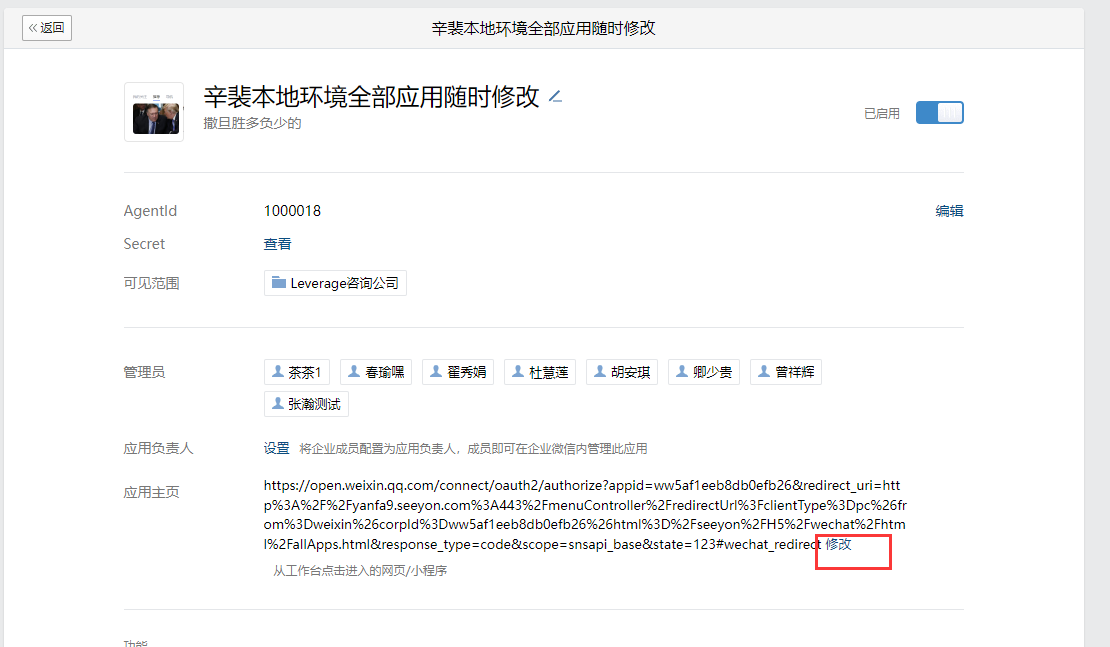Select the Leverage咨询公司 folder tag
The width and height of the screenshot is (1110, 647).
(x=336, y=283)
